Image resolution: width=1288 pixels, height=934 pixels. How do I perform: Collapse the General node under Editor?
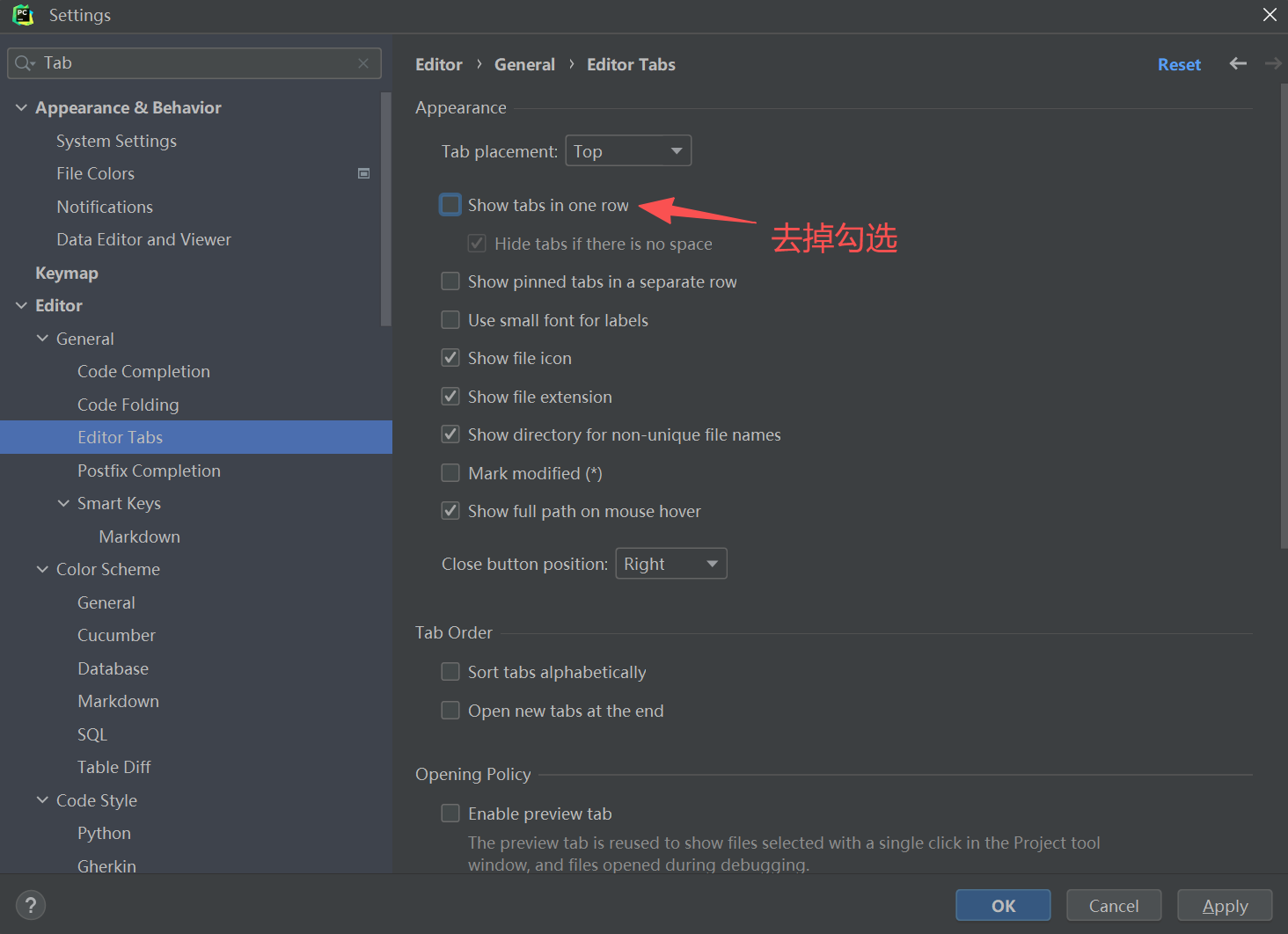coord(42,339)
